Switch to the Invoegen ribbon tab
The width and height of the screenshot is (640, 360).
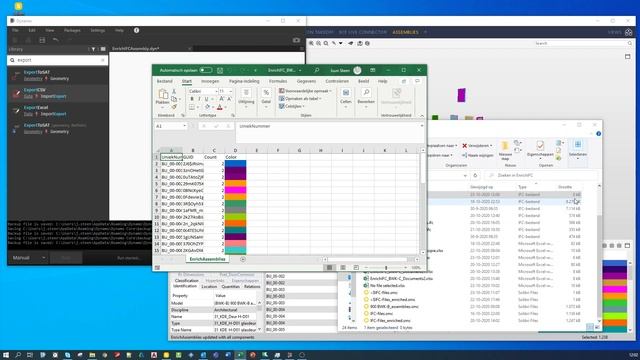point(210,81)
